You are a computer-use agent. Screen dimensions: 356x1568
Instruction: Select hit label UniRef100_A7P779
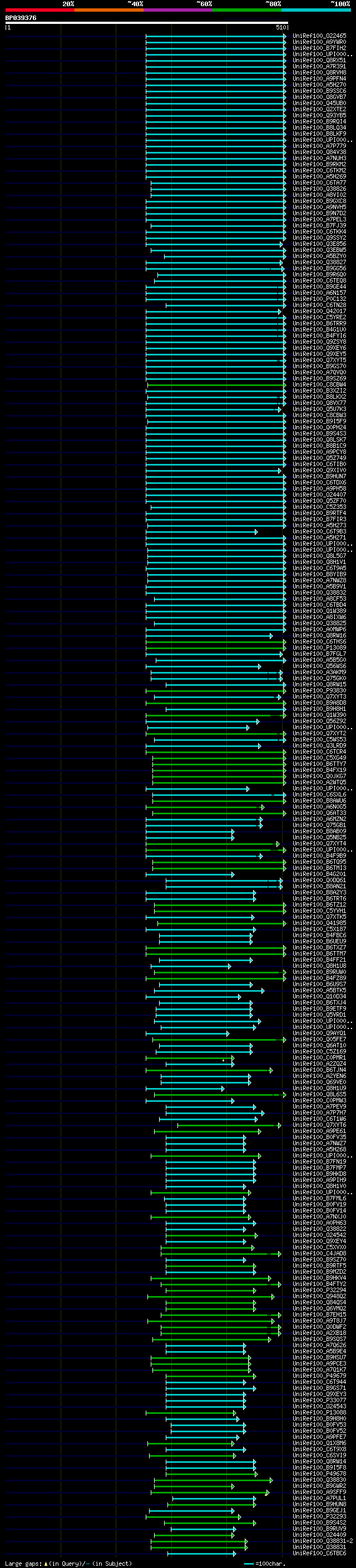(x=319, y=146)
